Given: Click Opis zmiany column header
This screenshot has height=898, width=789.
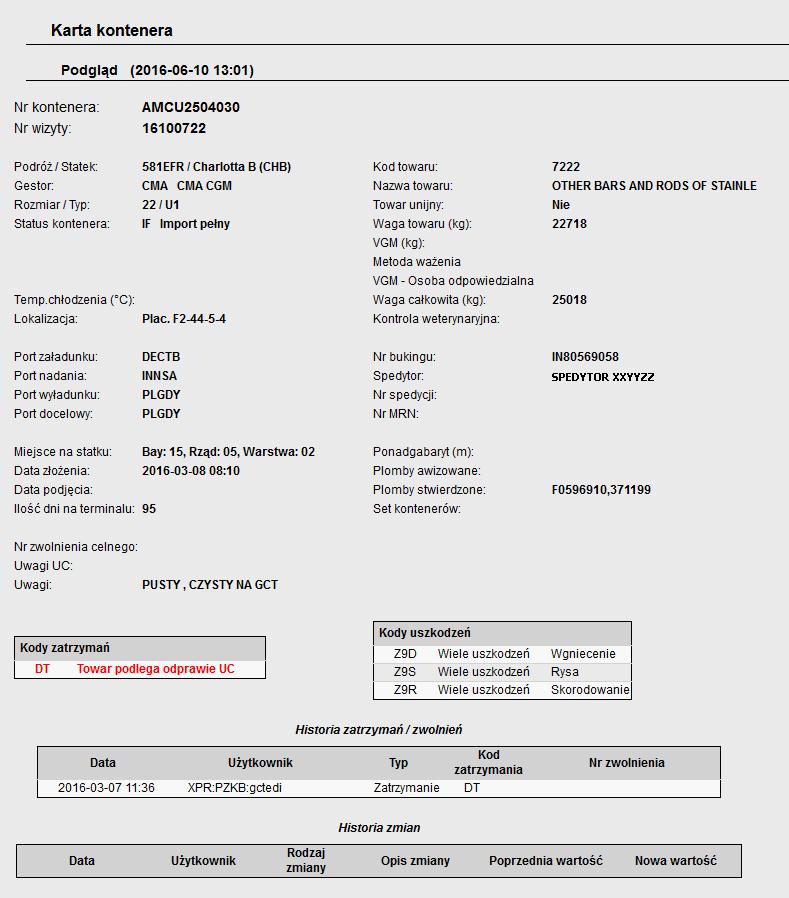Looking at the screenshot, I should [x=415, y=861].
